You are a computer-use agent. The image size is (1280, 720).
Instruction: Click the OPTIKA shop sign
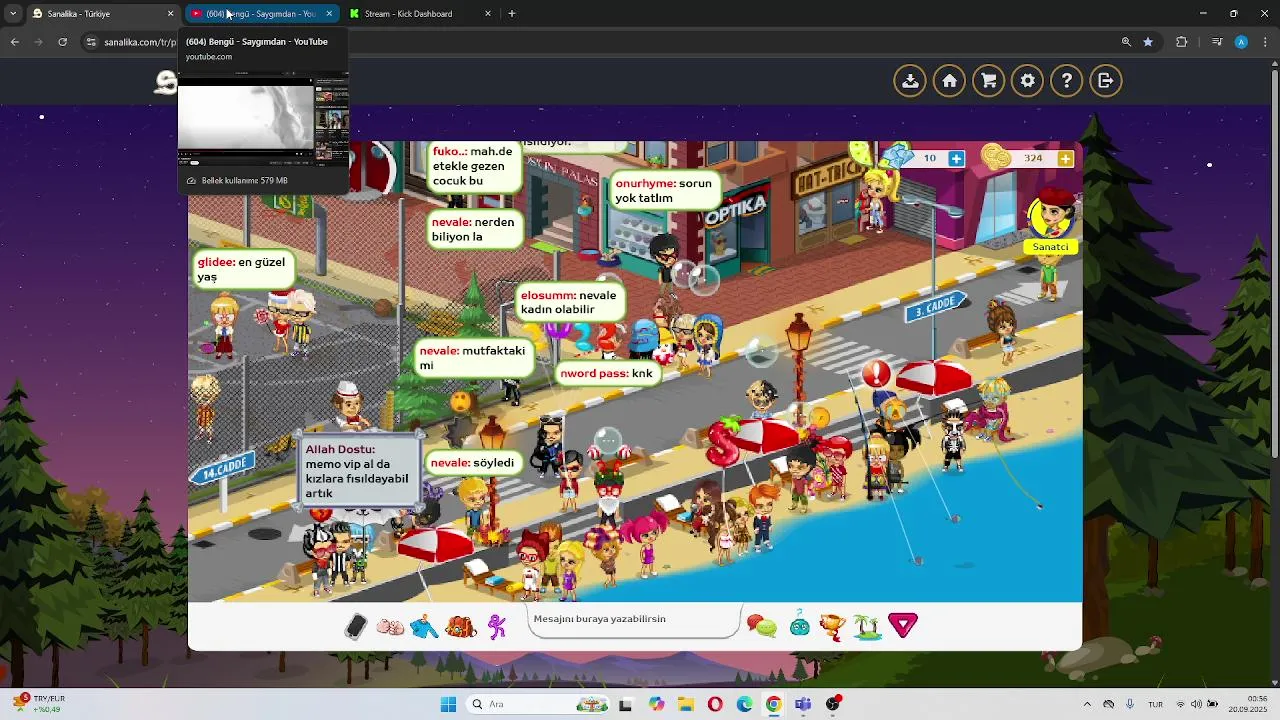(x=735, y=211)
